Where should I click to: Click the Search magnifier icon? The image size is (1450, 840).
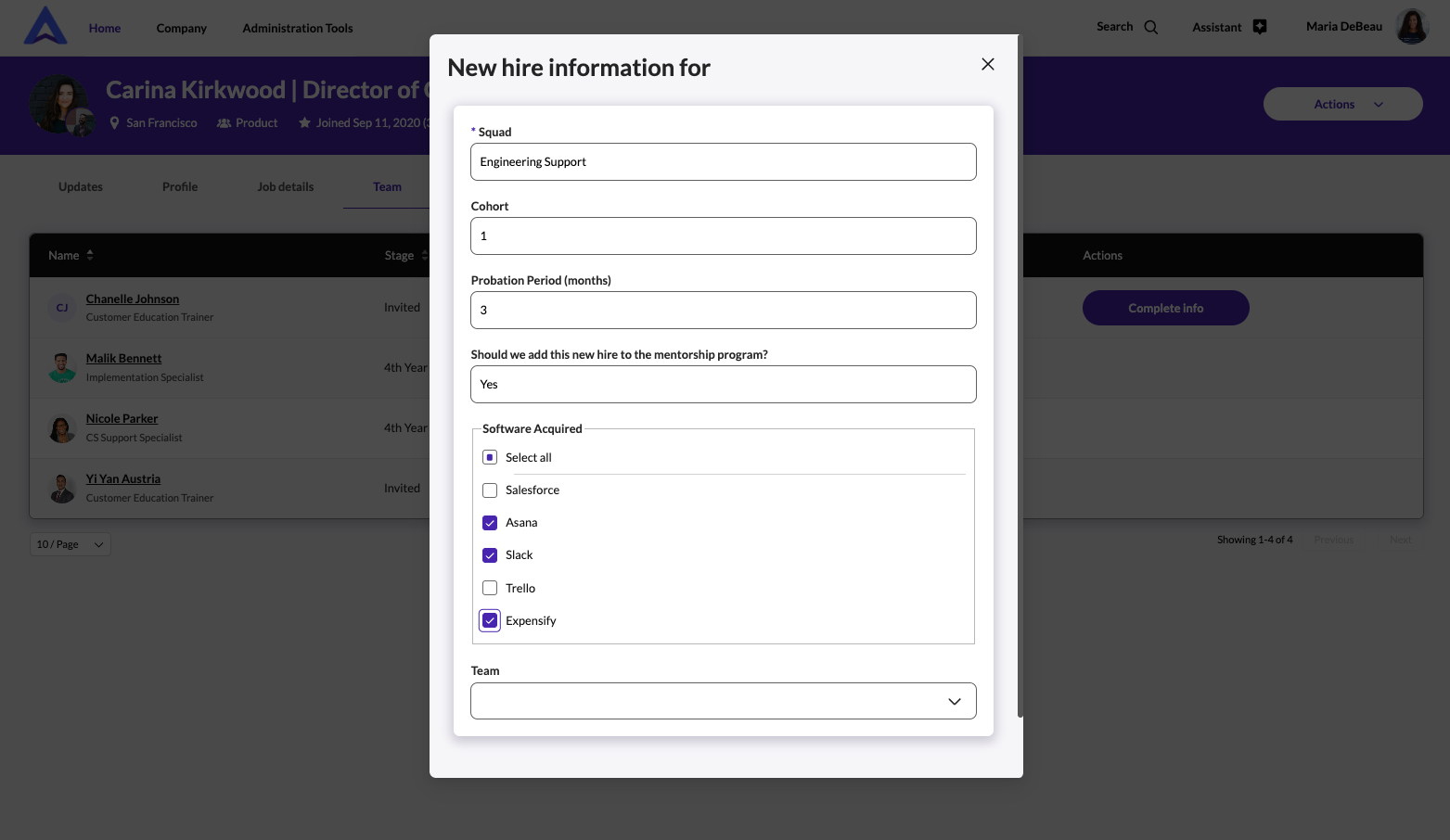tap(1150, 27)
